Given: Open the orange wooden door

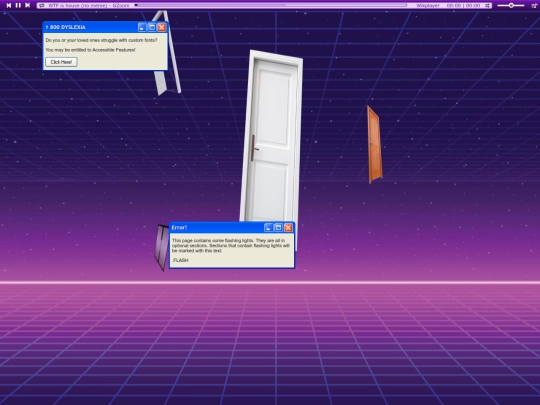Looking at the screenshot, I should (x=374, y=145).
